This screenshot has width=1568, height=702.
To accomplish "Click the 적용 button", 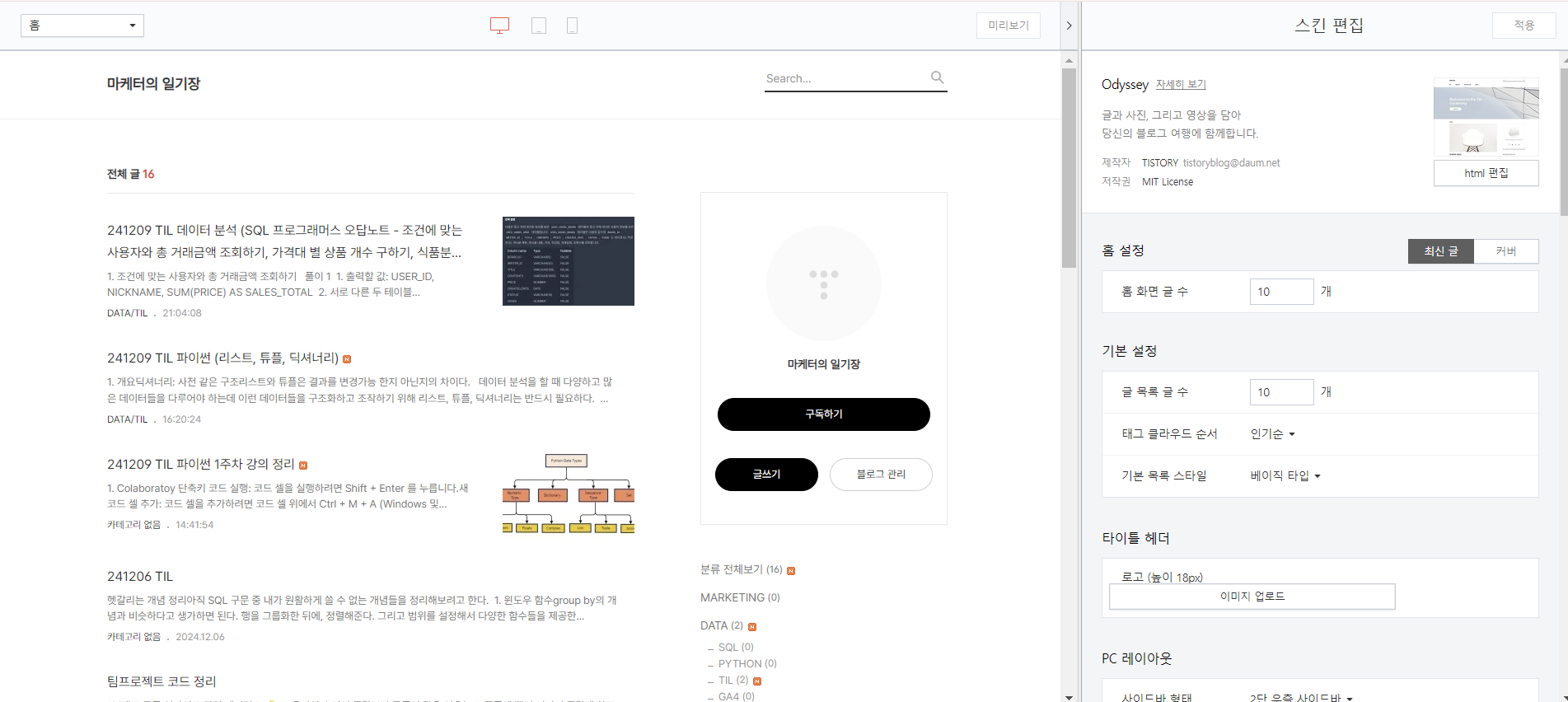I will 1524,26.
